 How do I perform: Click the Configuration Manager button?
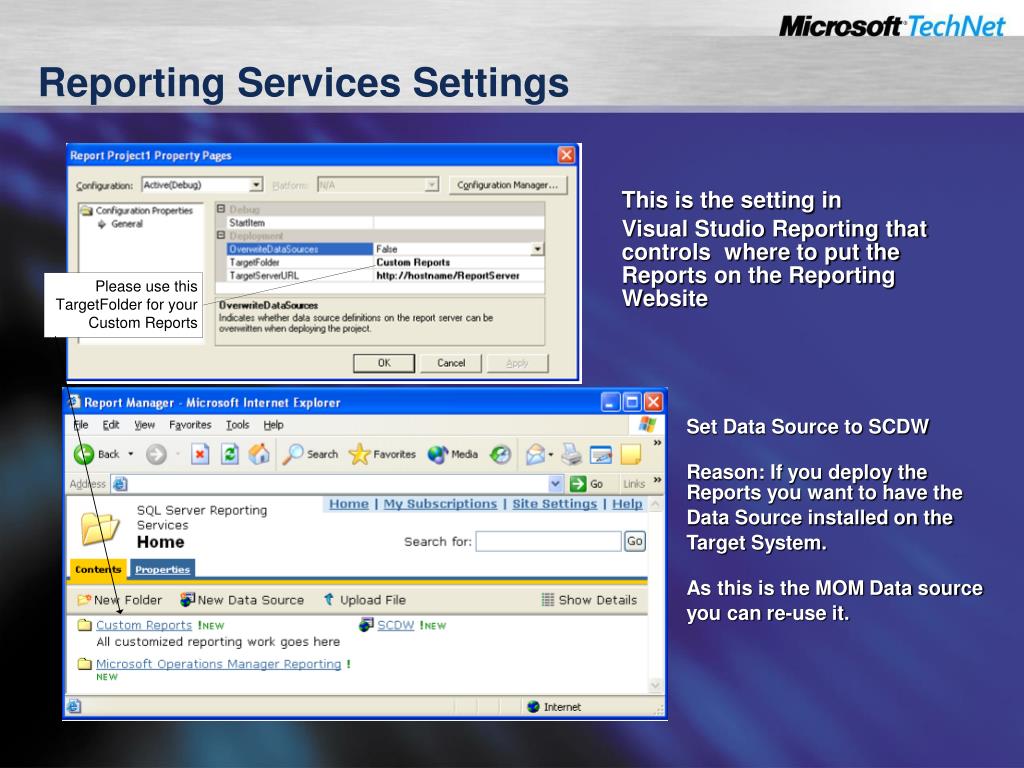coord(507,185)
